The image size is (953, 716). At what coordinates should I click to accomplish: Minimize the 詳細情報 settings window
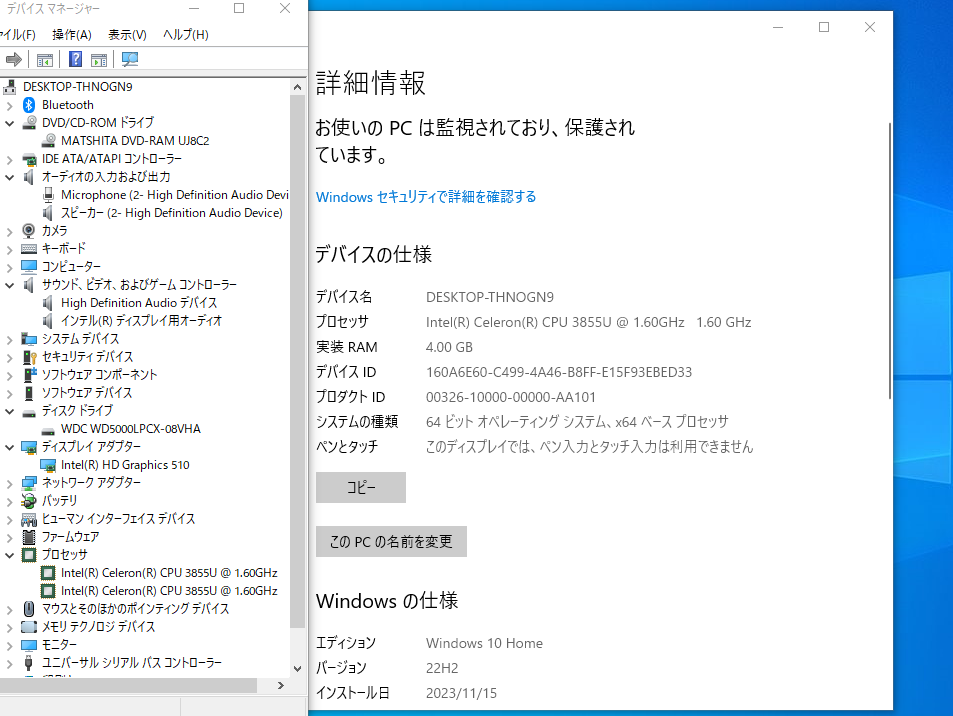[778, 27]
